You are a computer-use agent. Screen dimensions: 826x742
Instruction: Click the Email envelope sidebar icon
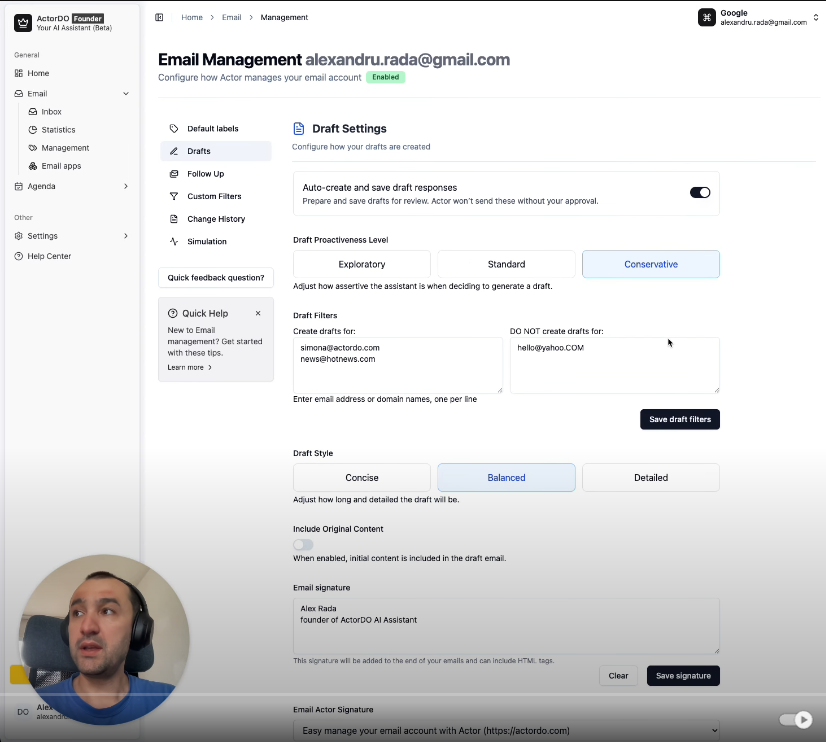pos(18,93)
